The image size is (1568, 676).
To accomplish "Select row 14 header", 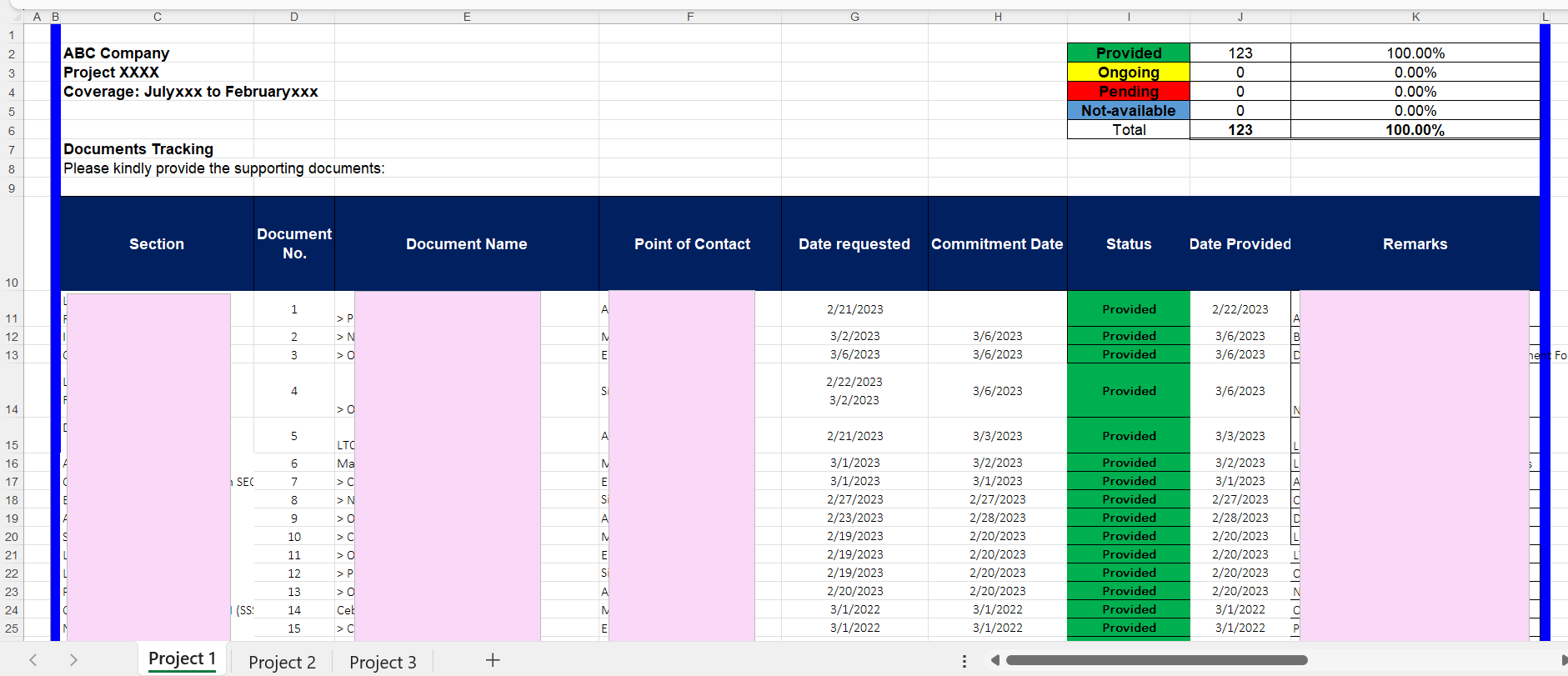I will click(12, 390).
